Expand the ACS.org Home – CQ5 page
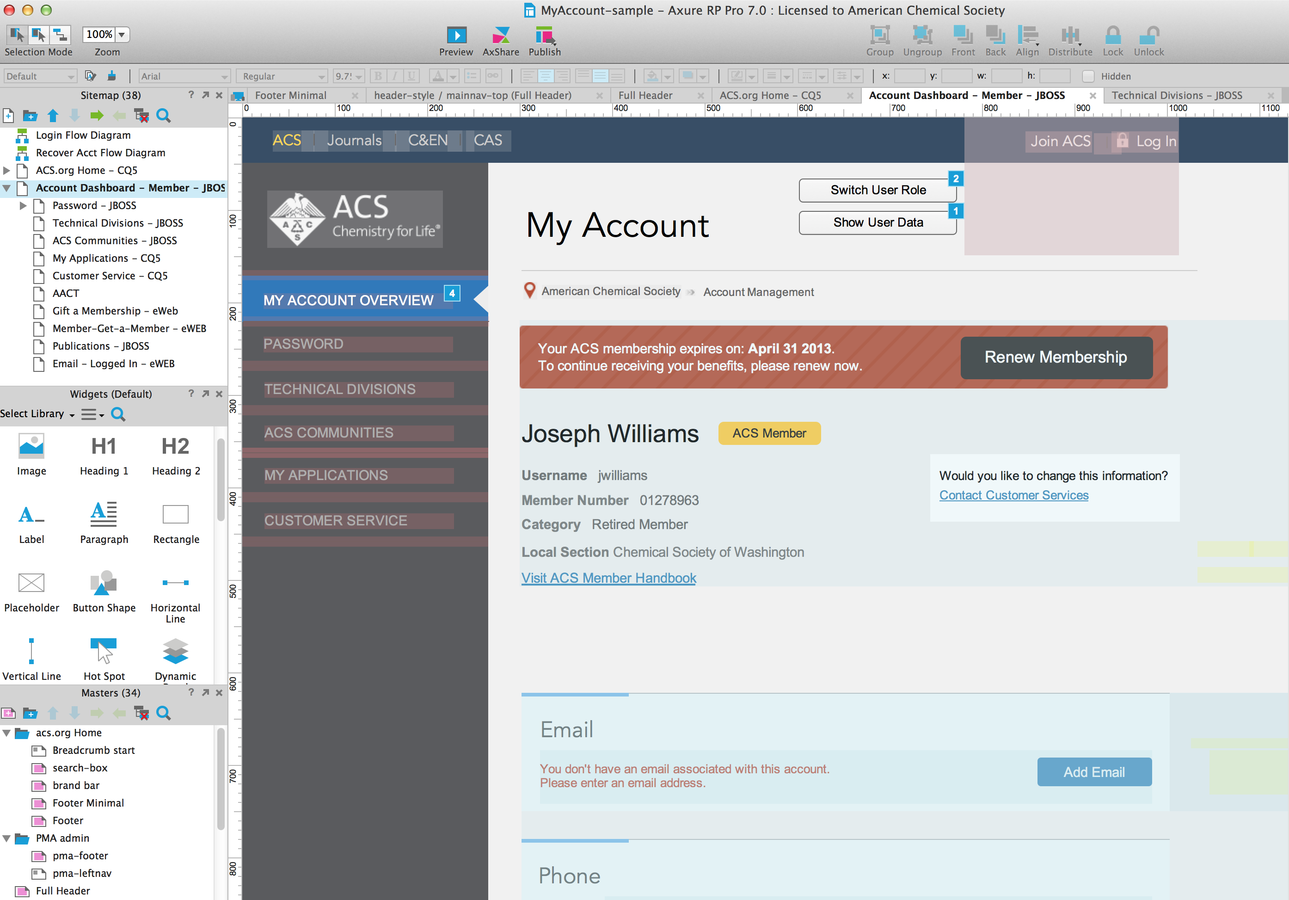The height and width of the screenshot is (900, 1289). [8, 171]
